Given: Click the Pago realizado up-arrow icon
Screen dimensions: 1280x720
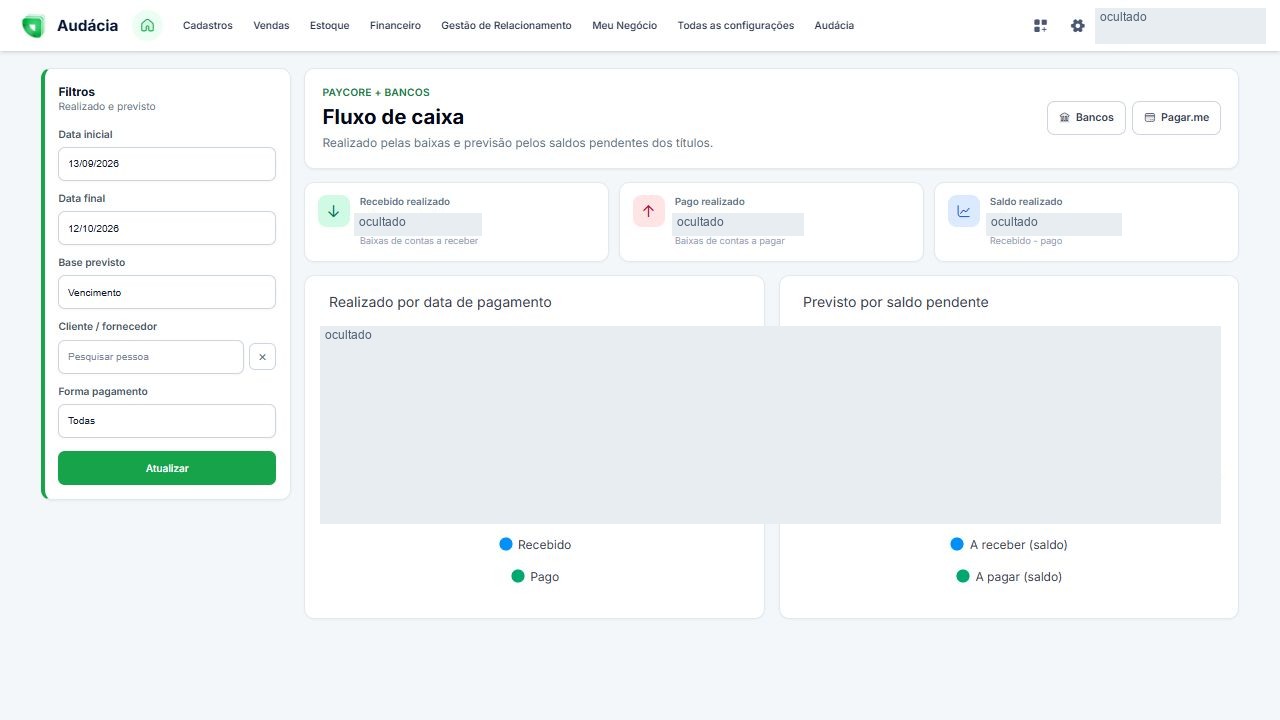Looking at the screenshot, I should click(x=649, y=211).
